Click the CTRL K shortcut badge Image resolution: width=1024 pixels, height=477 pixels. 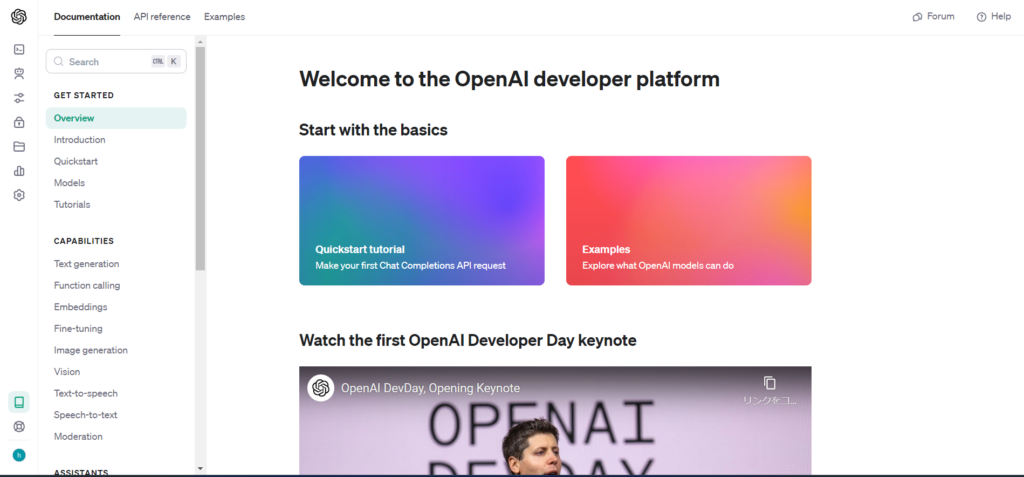166,61
